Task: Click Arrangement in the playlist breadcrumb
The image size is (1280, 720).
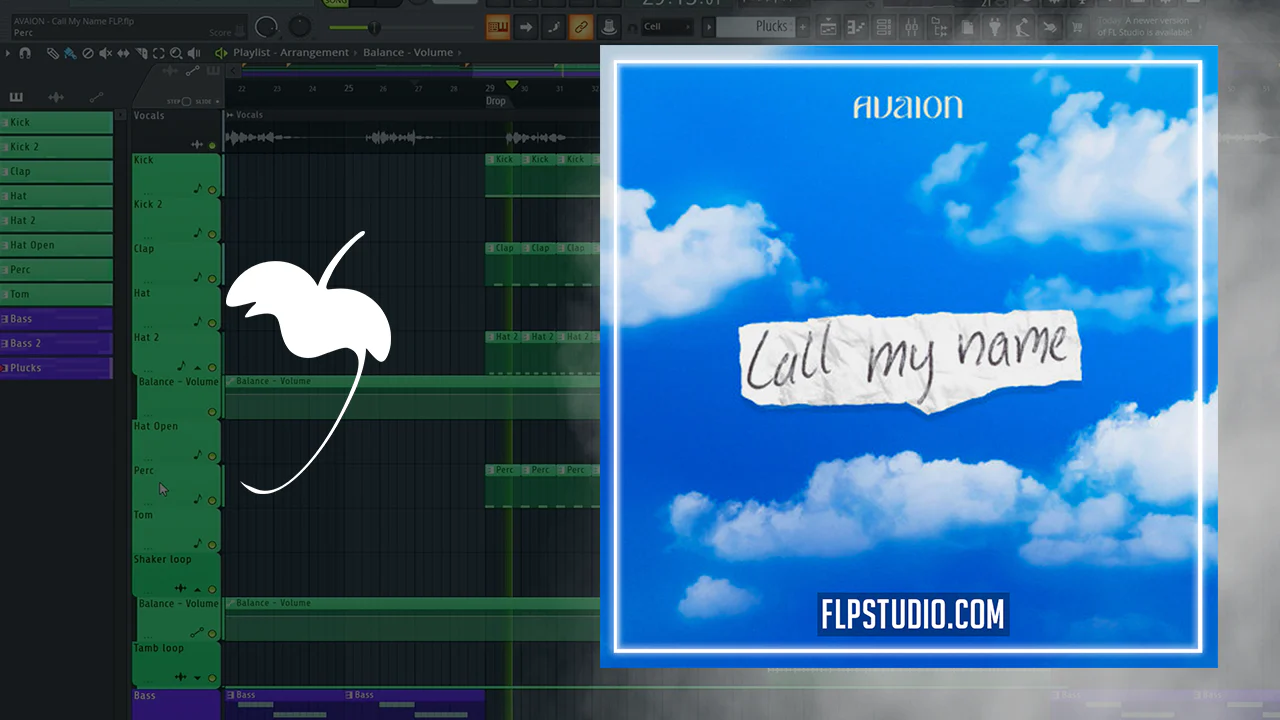Action: click(x=314, y=52)
